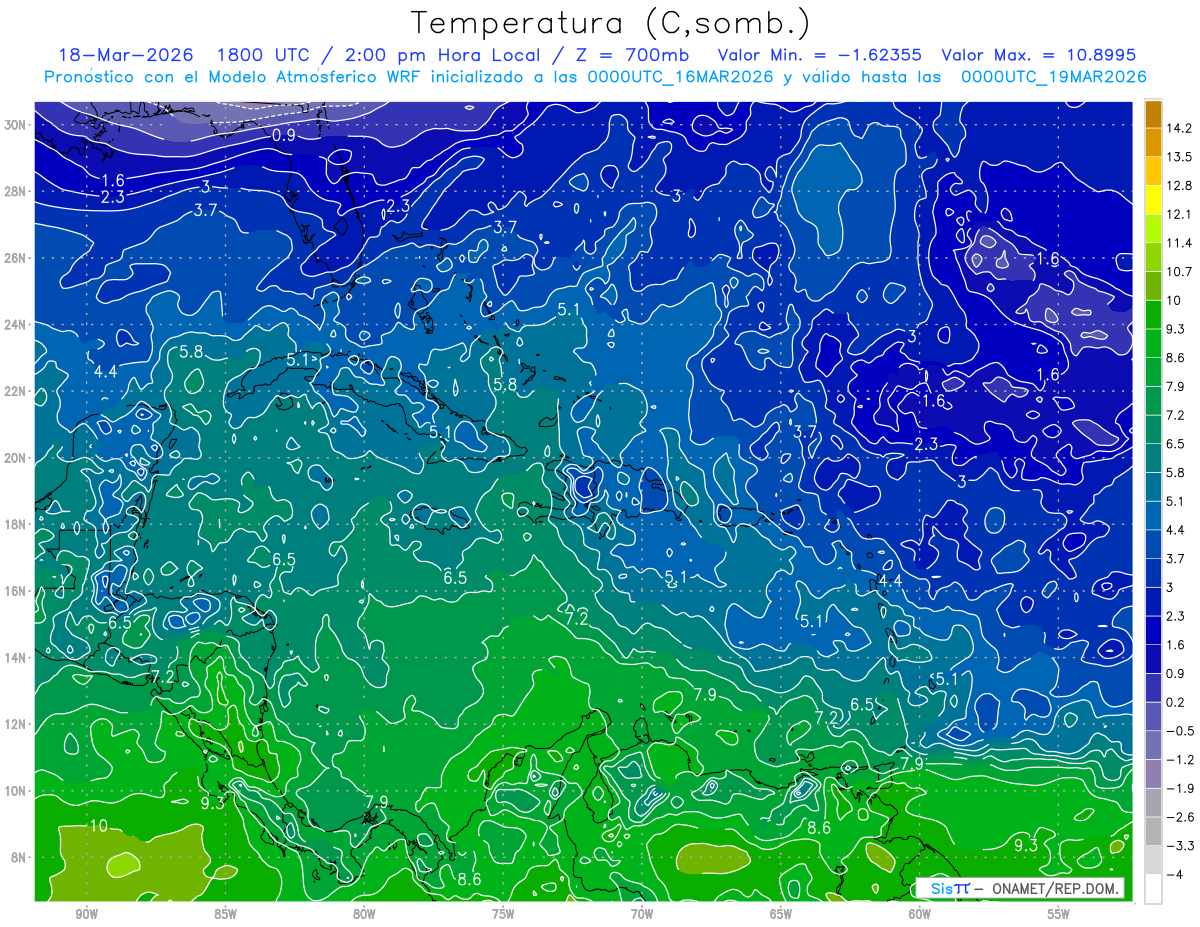
Task: Click green swatch between 9.3 and 10
Action: [x=1153, y=315]
